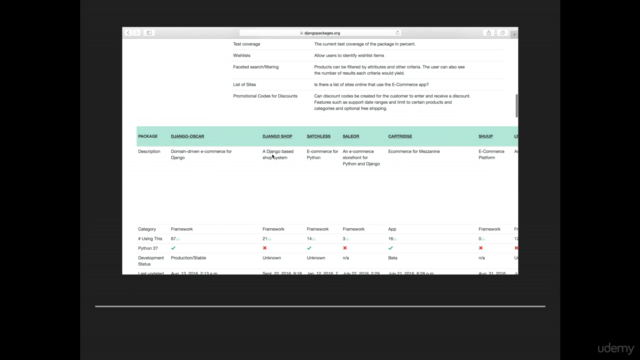The width and height of the screenshot is (640, 360).
Task: Click 'Unknown' status under Django Shop
Action: [x=272, y=258]
